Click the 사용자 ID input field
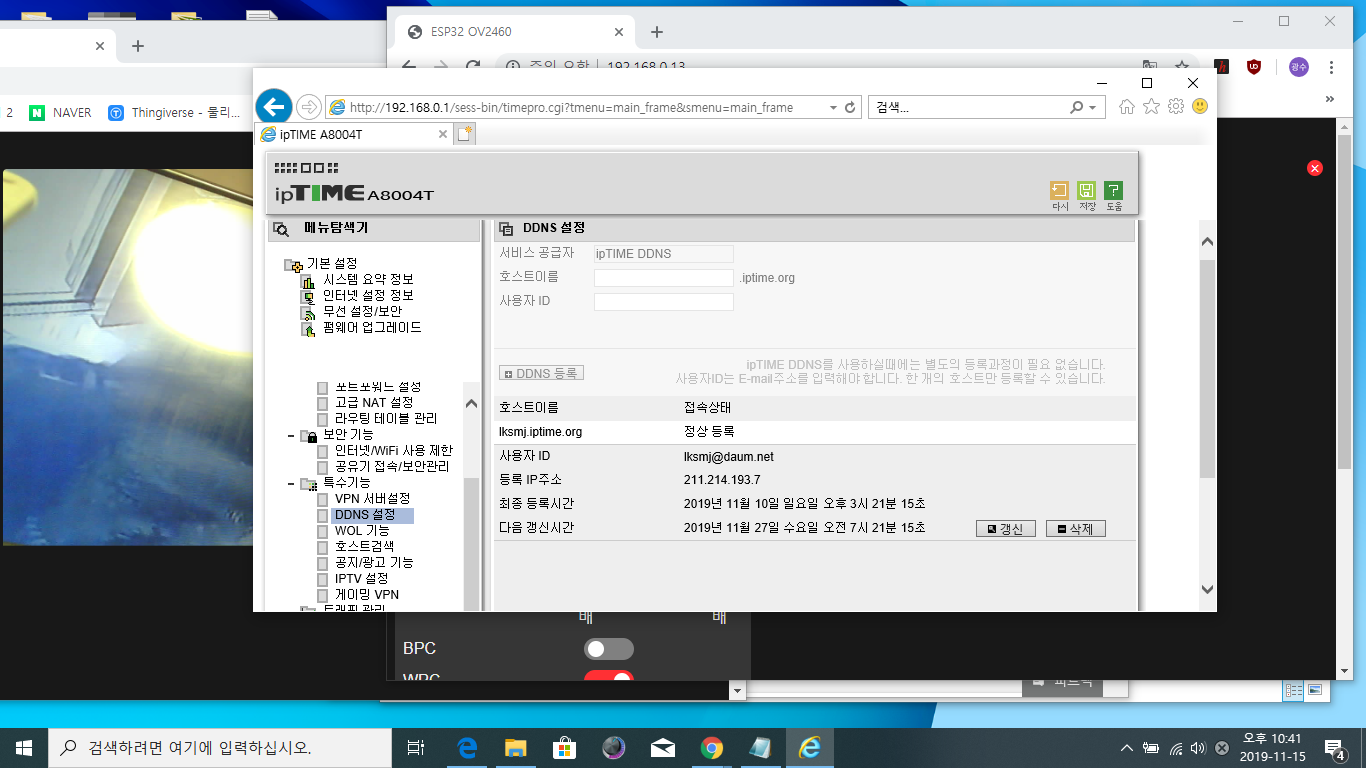1366x768 pixels. (x=664, y=302)
